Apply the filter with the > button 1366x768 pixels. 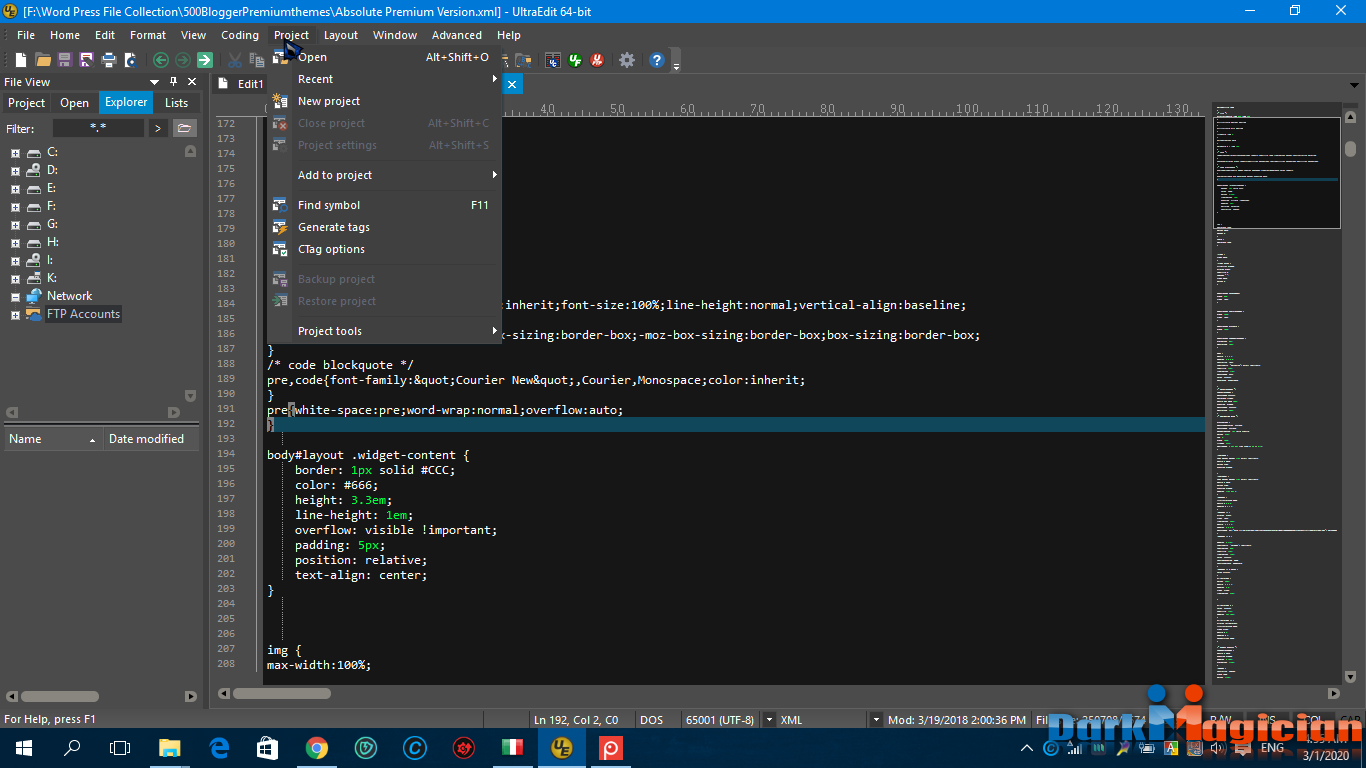(158, 128)
